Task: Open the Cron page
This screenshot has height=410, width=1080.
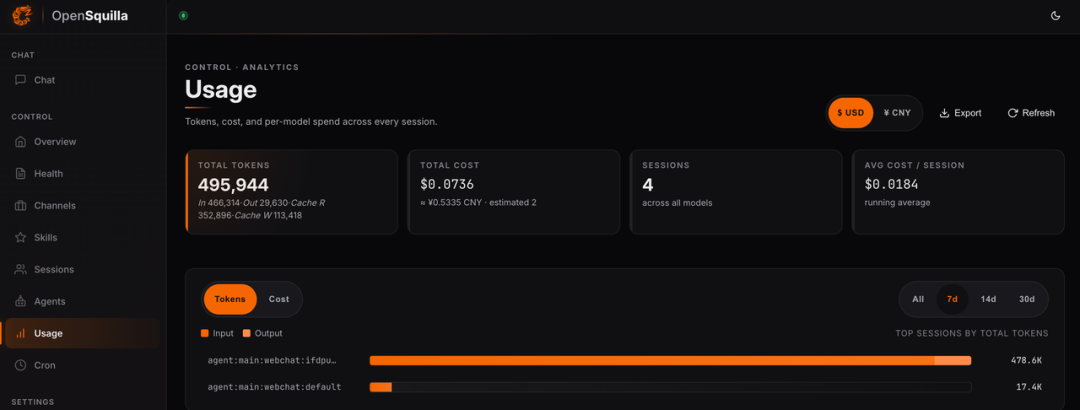Action: point(83,365)
